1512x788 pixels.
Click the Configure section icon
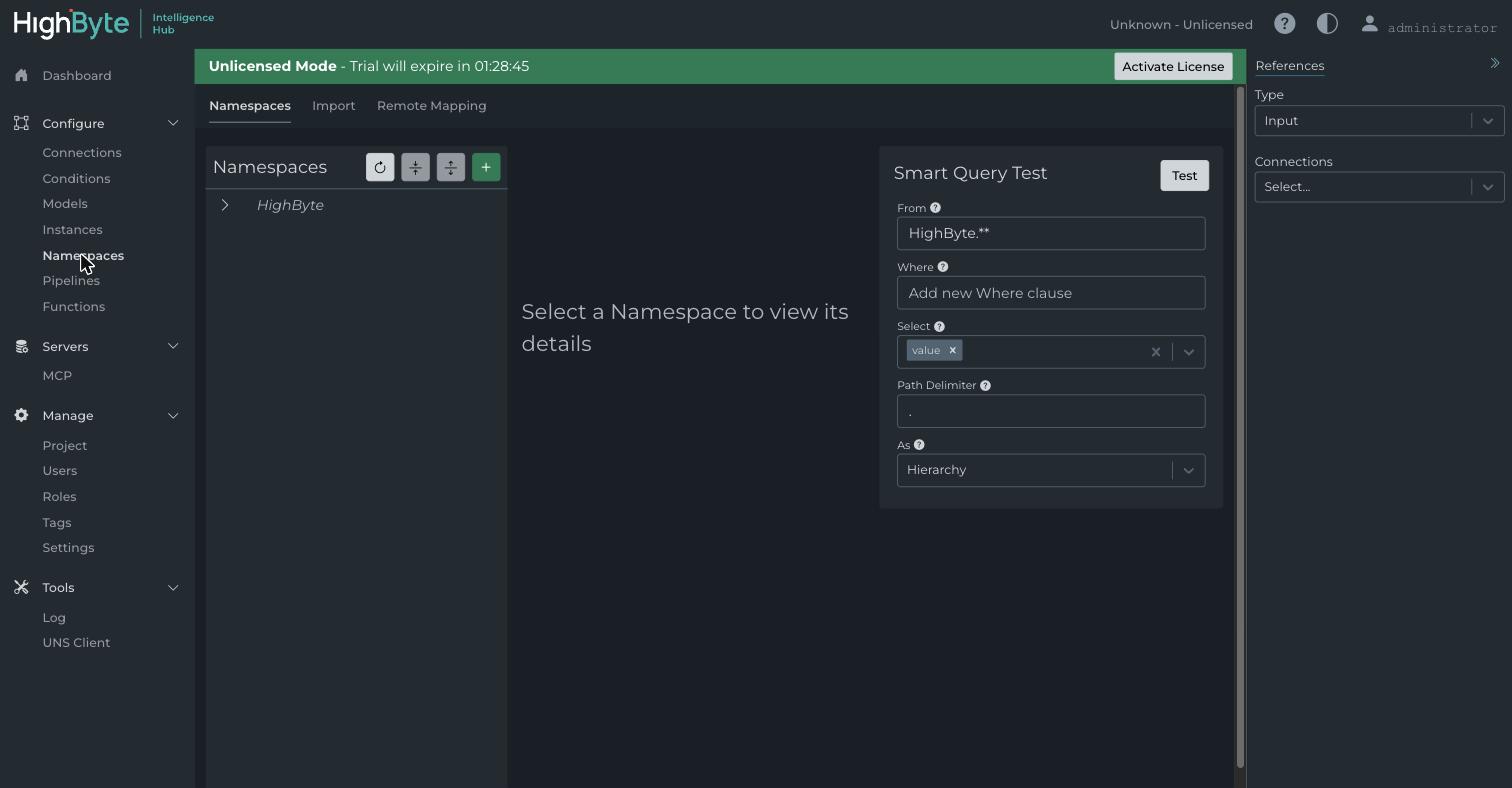pyautogui.click(x=21, y=123)
